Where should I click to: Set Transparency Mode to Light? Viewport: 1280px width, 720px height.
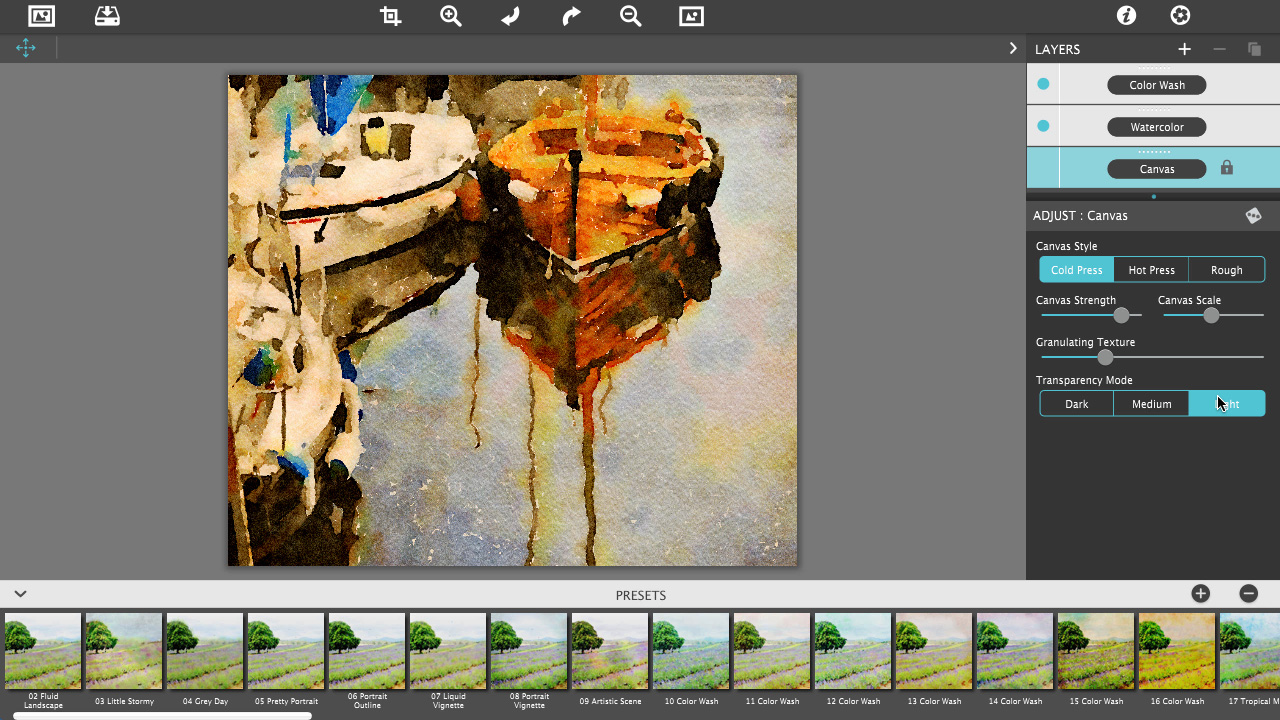tap(1227, 404)
